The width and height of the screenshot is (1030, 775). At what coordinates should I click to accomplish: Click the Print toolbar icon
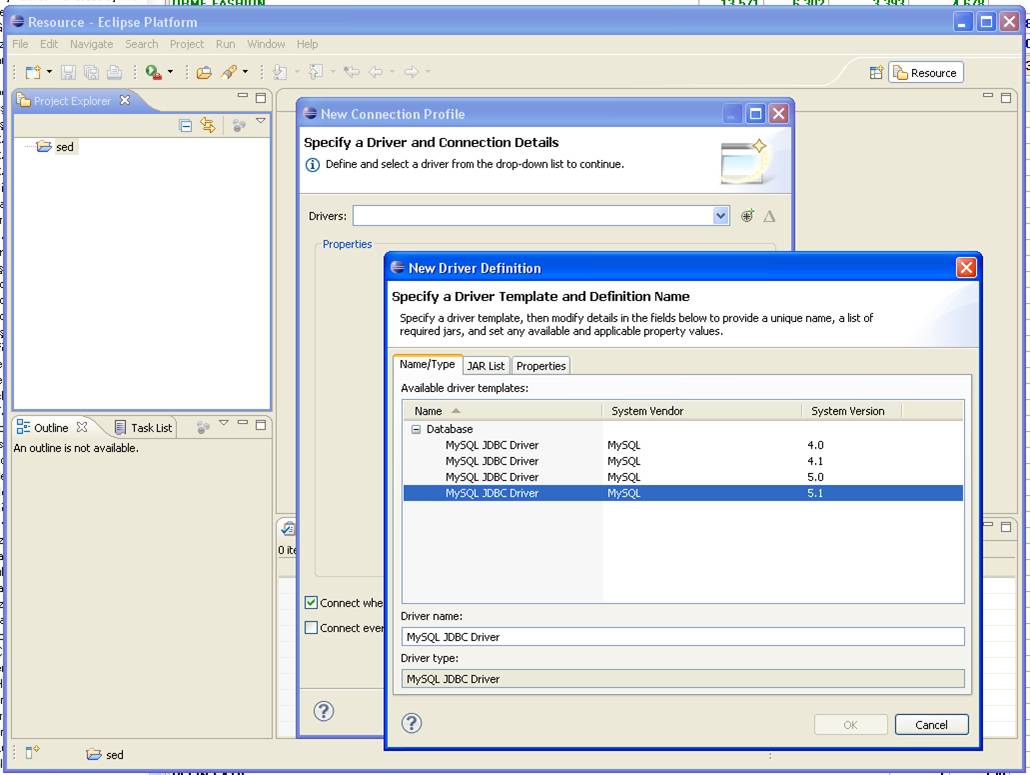(x=114, y=72)
